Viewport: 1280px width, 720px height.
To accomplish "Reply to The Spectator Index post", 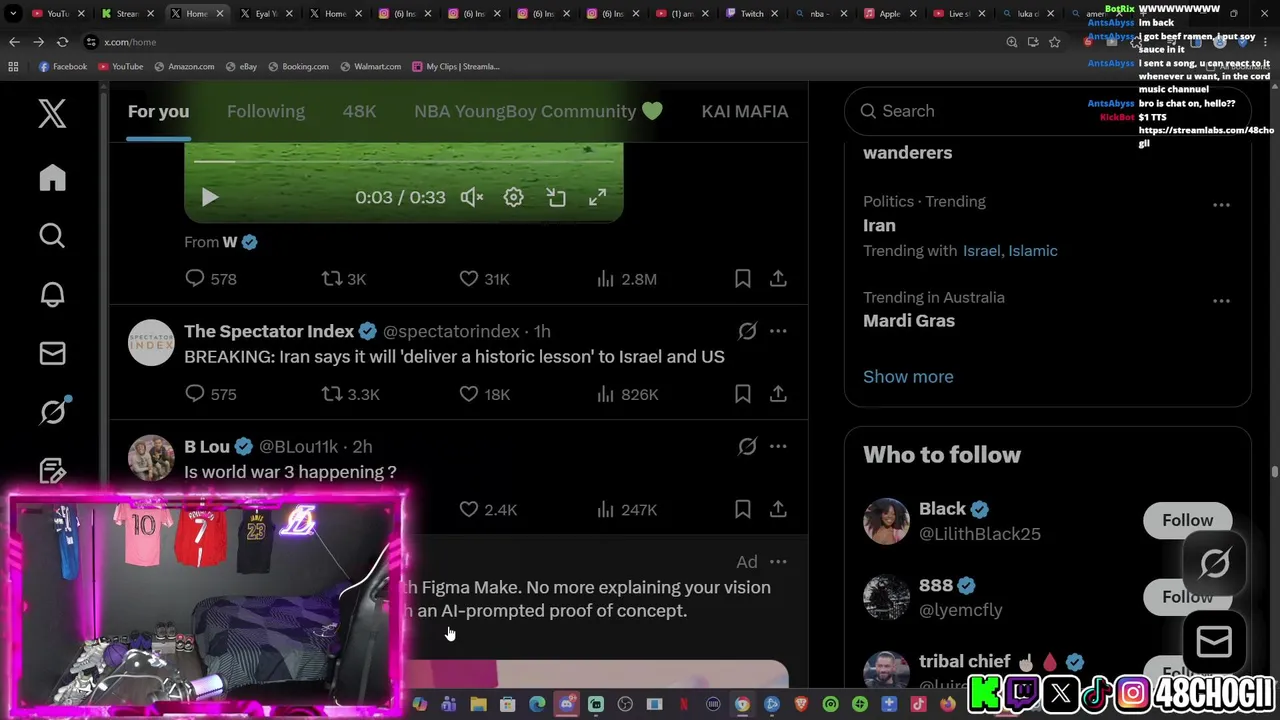I will pos(210,394).
